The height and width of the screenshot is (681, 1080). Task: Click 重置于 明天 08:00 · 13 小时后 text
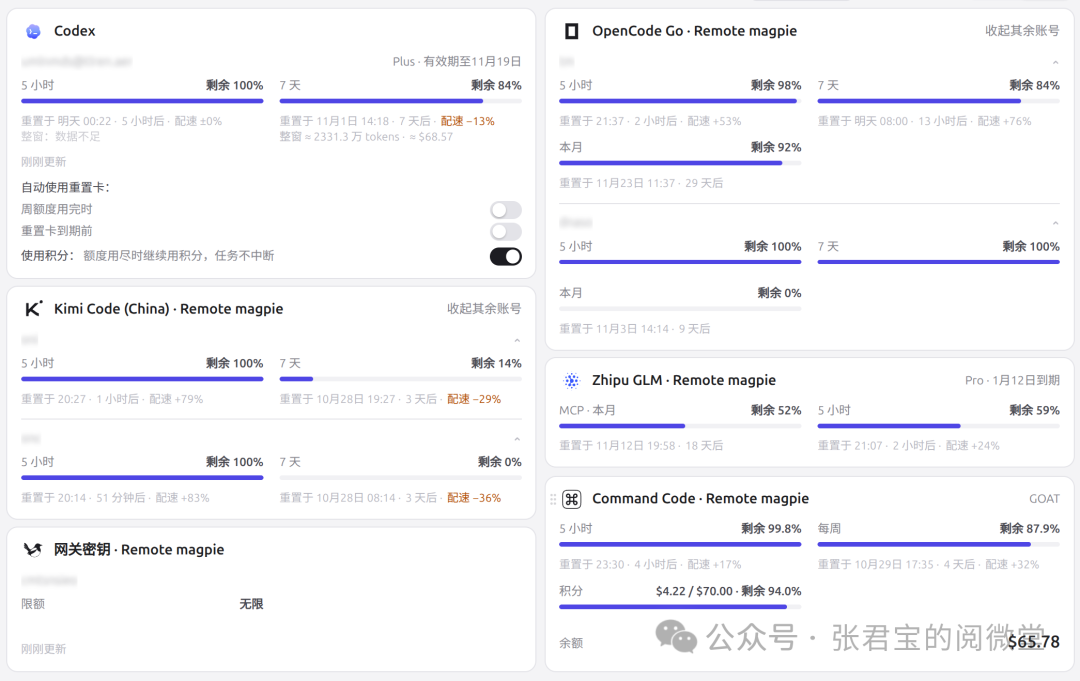point(893,121)
